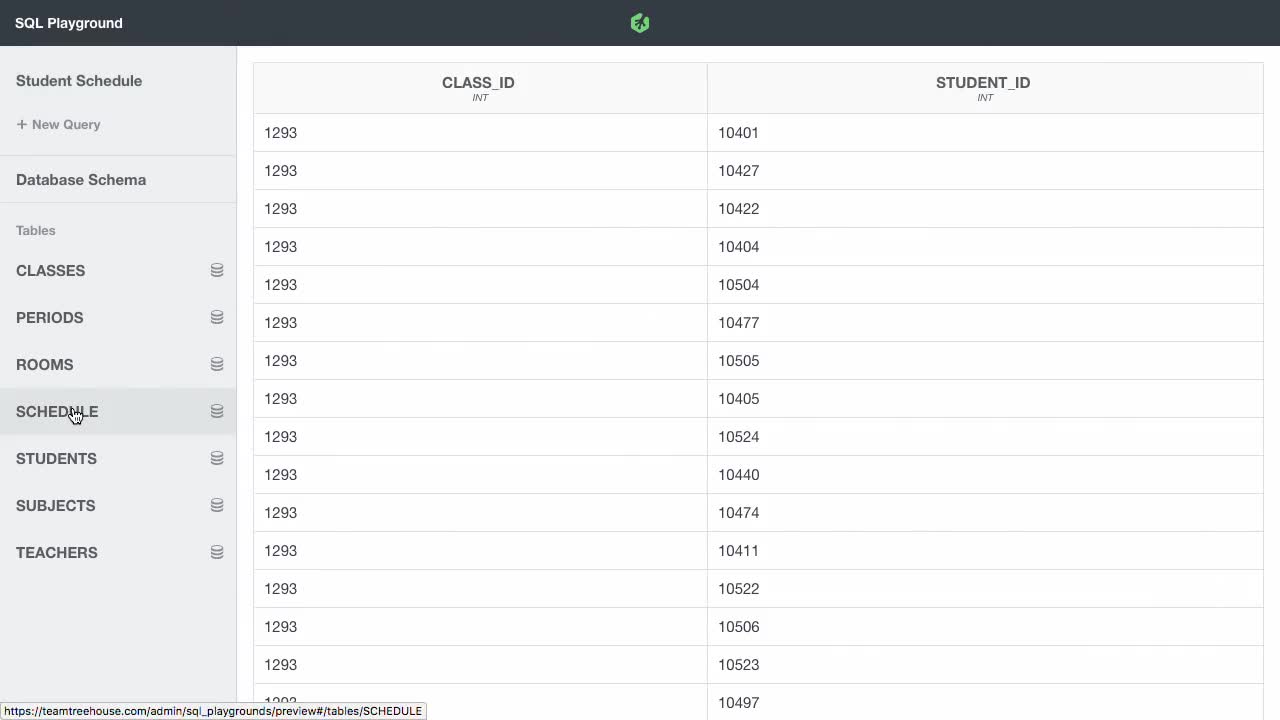Click the SQL Playground title

[x=68, y=22]
